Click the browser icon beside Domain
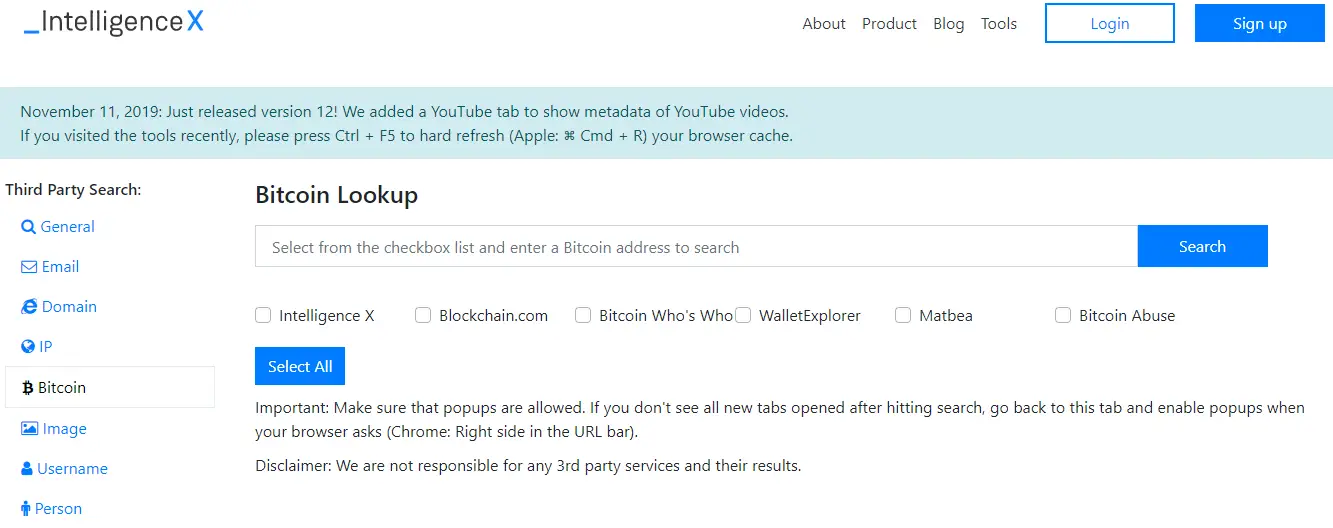1333x528 pixels. click(29, 307)
